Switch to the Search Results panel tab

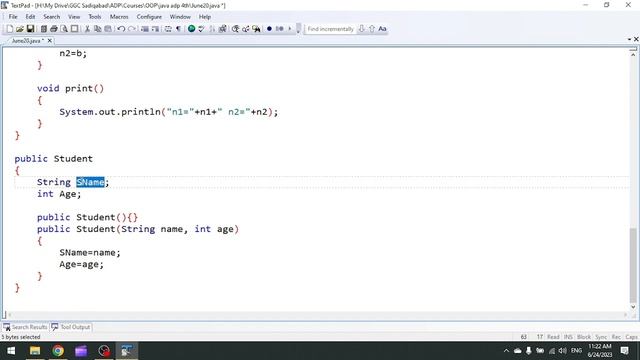[25, 327]
